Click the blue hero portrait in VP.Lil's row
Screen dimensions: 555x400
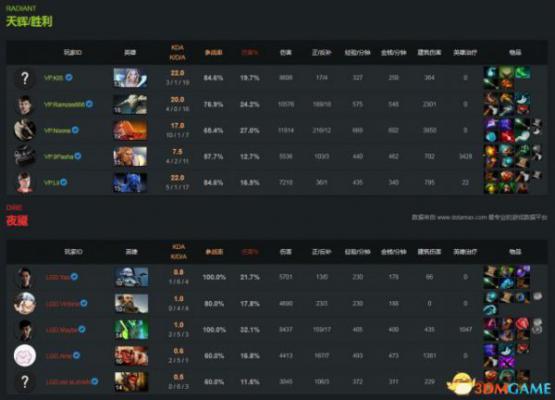(130, 183)
